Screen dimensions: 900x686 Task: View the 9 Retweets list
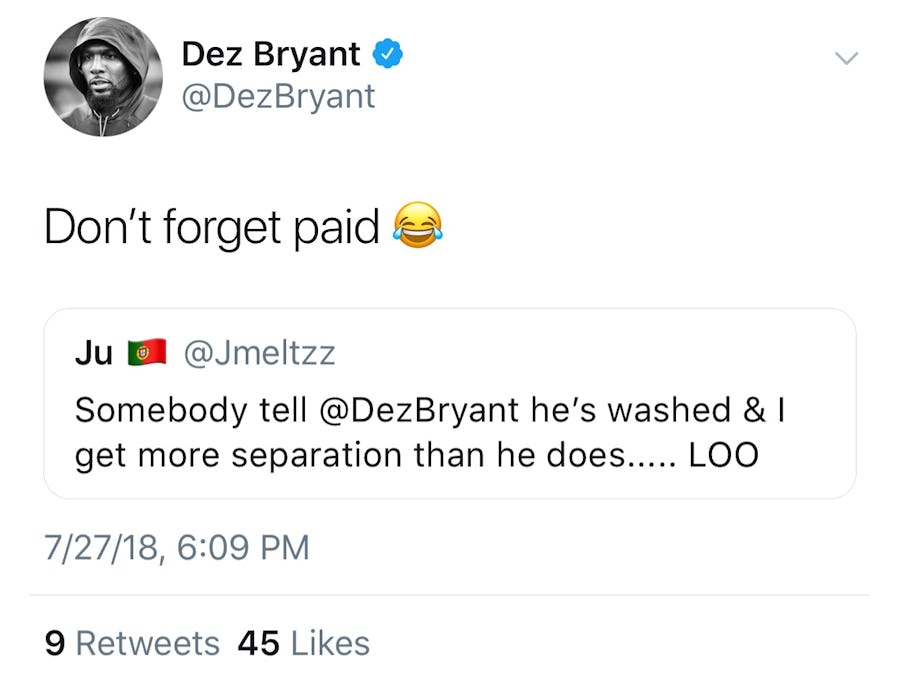pos(132,643)
